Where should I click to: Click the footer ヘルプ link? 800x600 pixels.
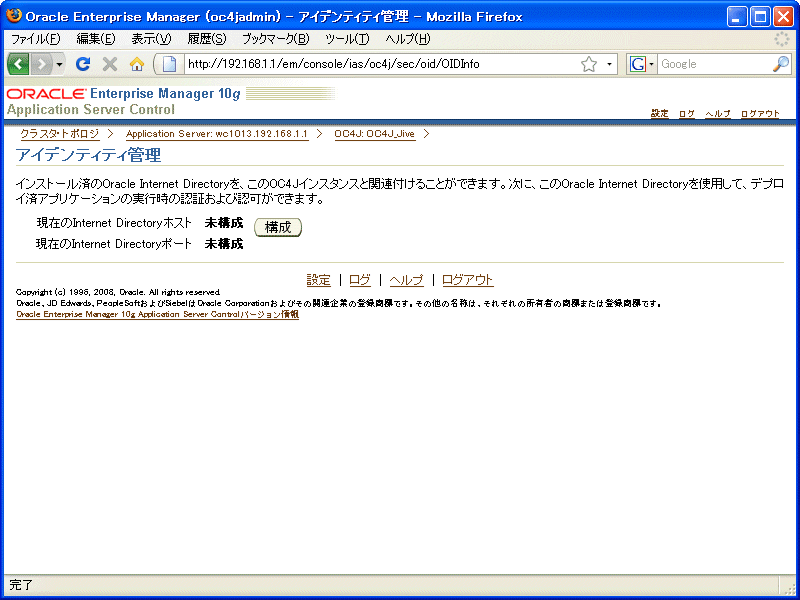(407, 280)
